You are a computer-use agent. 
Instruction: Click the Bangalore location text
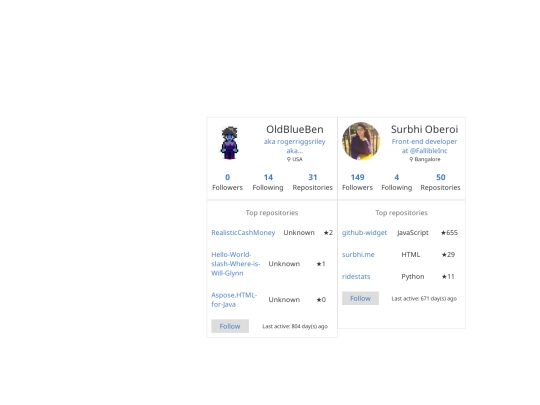427,159
